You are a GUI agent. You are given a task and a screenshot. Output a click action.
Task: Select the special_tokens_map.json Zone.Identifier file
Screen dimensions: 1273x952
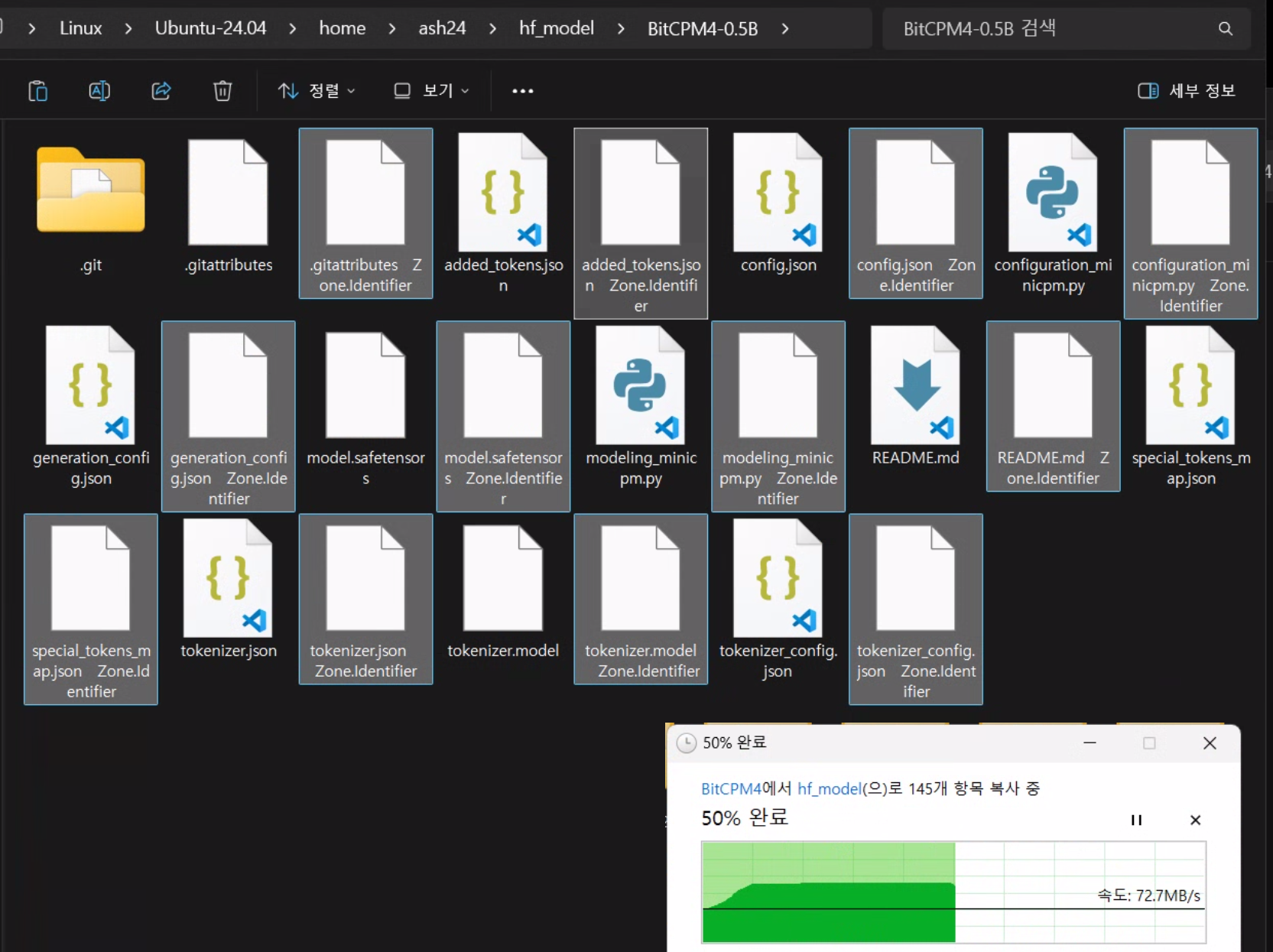pyautogui.click(x=91, y=609)
